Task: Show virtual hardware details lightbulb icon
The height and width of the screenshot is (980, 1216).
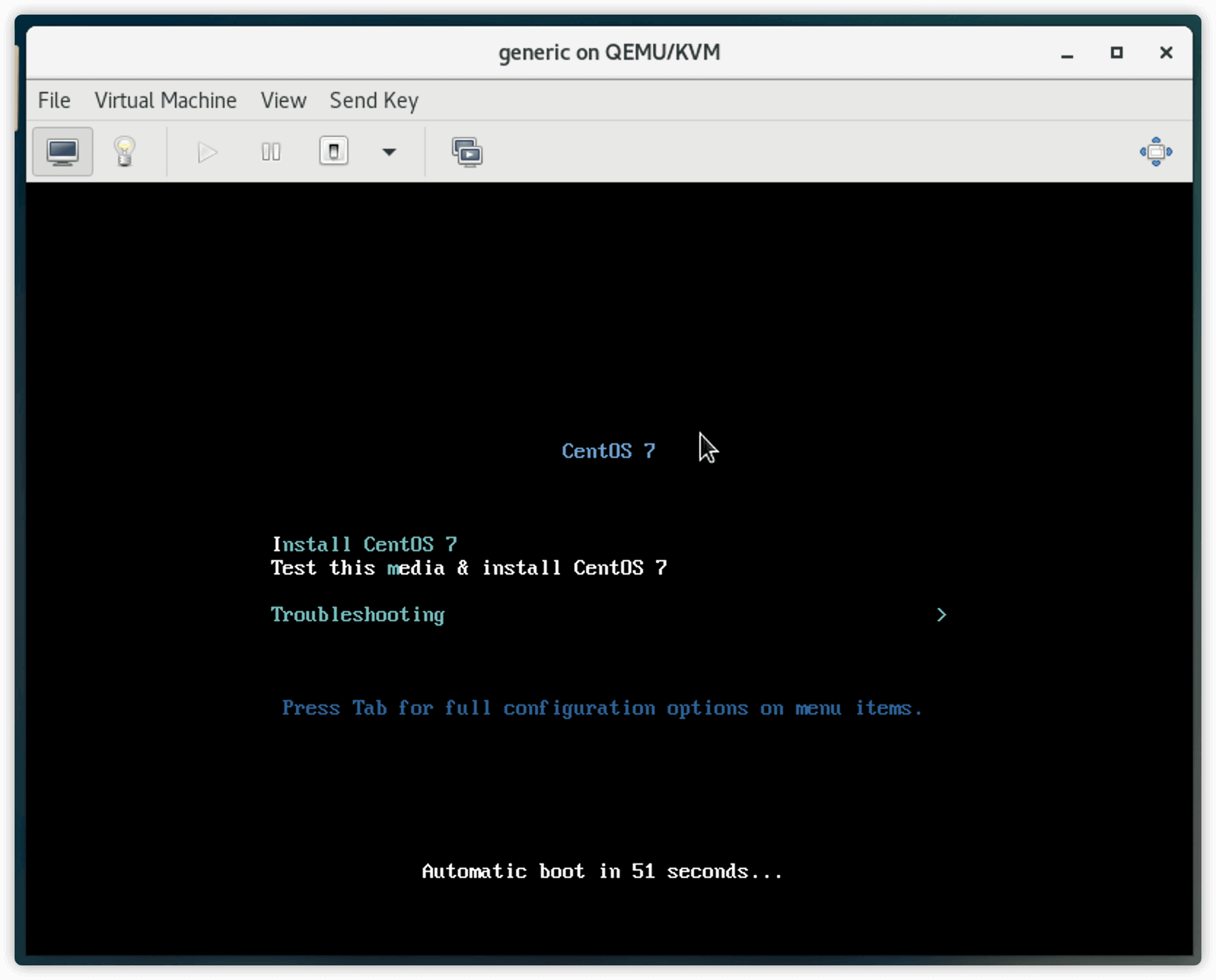Action: [x=125, y=152]
